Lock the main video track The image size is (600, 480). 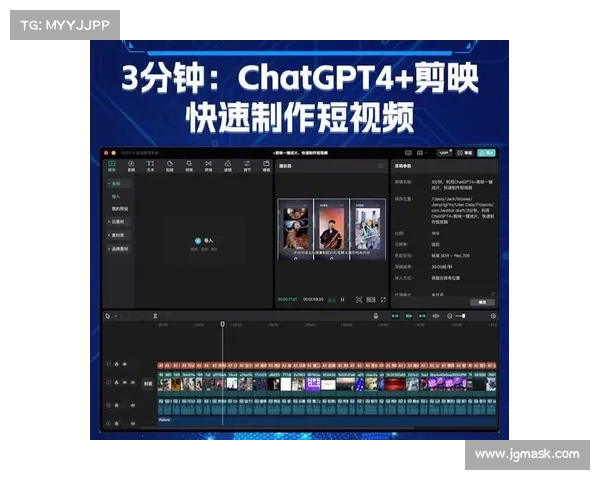(x=117, y=382)
